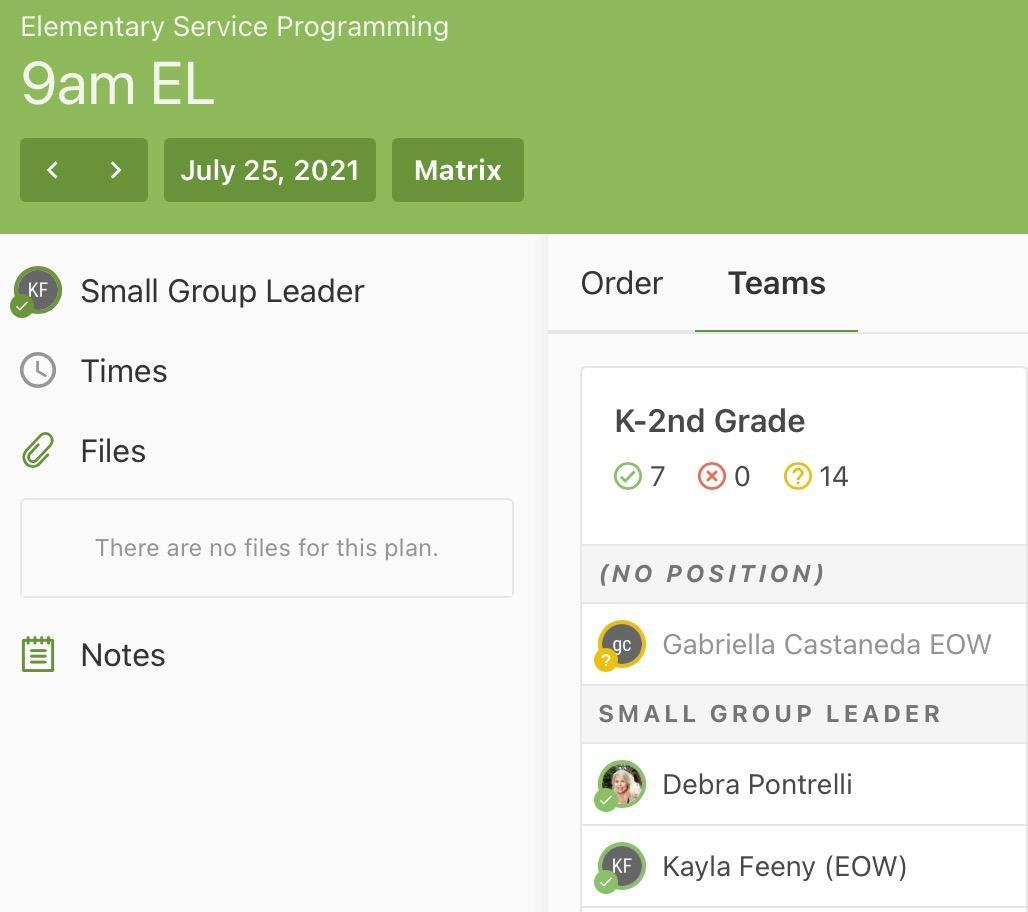Click the red declined count icon
1028x912 pixels.
[x=711, y=476]
